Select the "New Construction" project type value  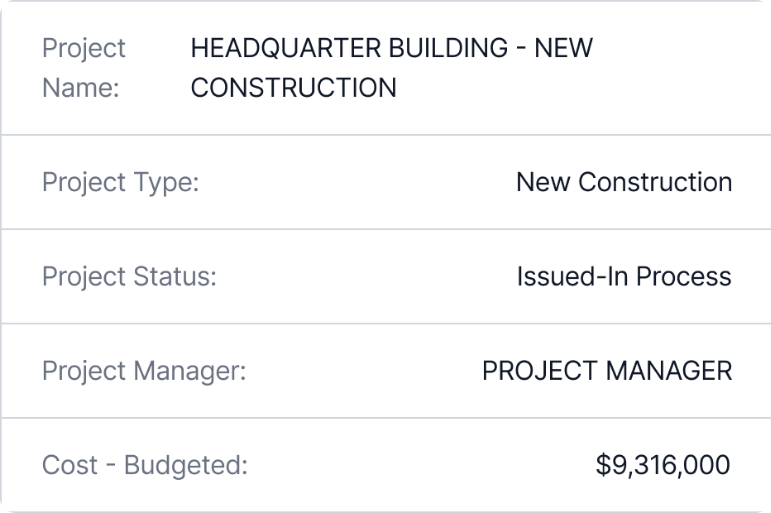click(x=623, y=182)
